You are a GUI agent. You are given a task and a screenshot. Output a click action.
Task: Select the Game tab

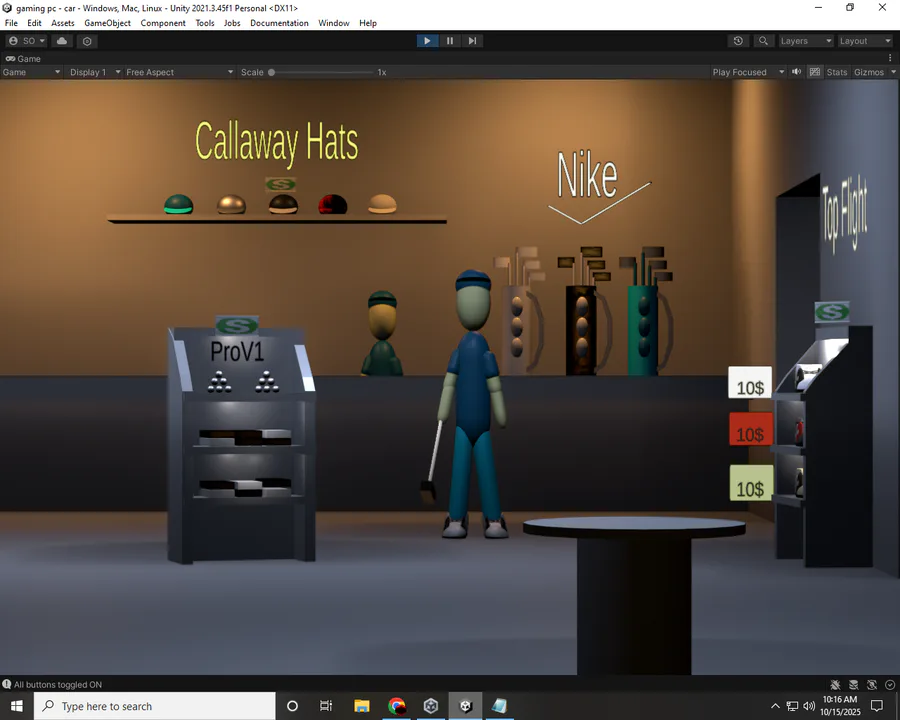tap(24, 59)
